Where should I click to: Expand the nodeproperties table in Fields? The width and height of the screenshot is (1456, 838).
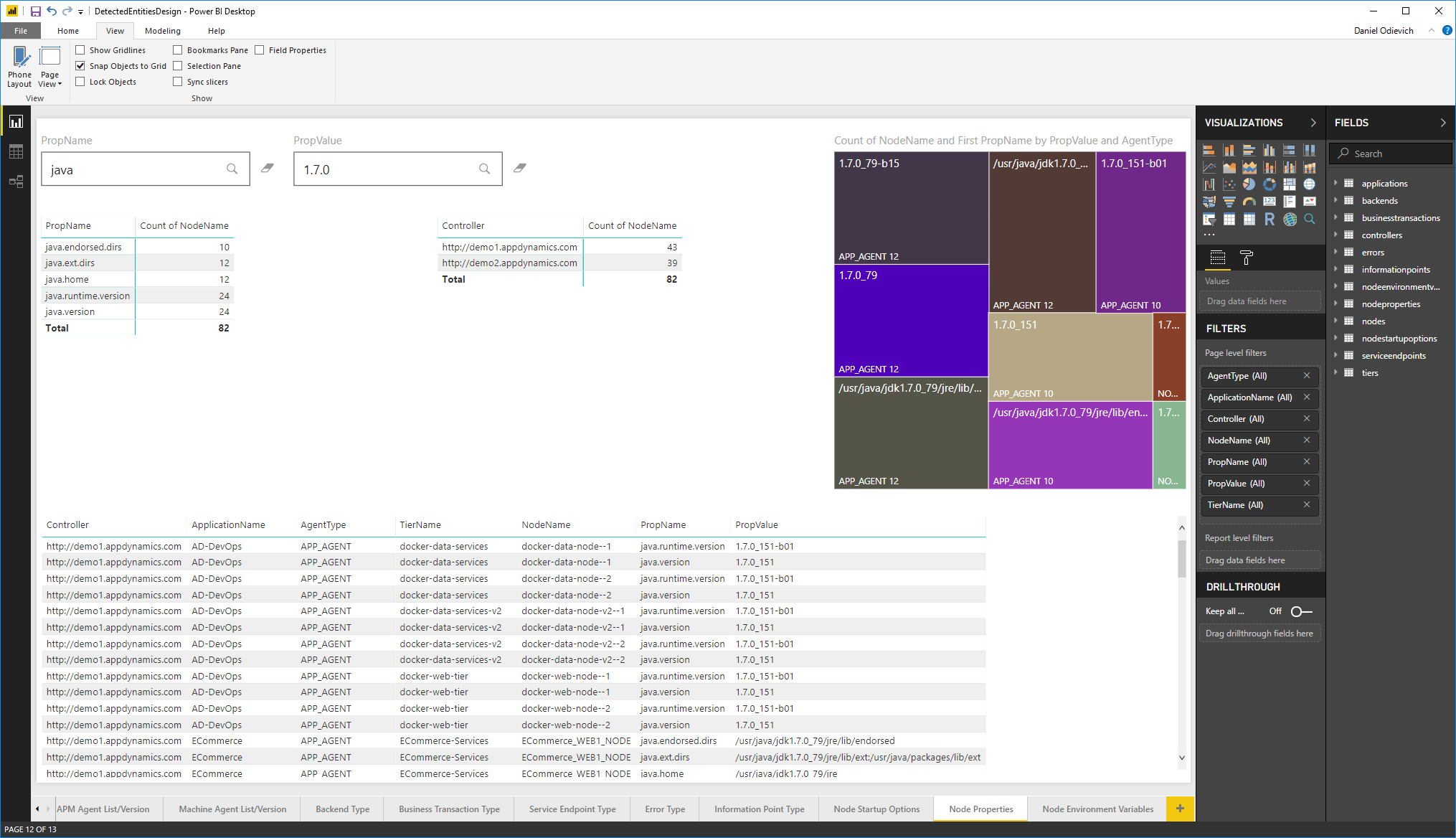pyautogui.click(x=1336, y=304)
